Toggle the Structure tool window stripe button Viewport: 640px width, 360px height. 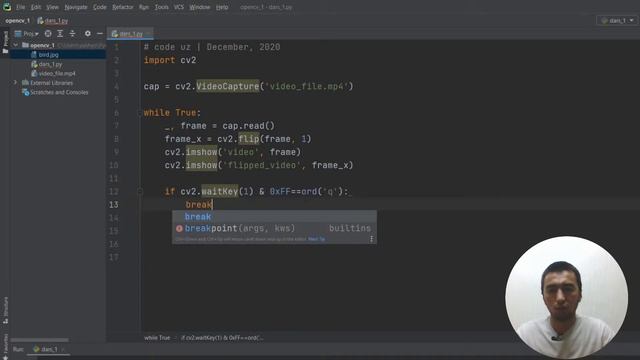point(5,311)
